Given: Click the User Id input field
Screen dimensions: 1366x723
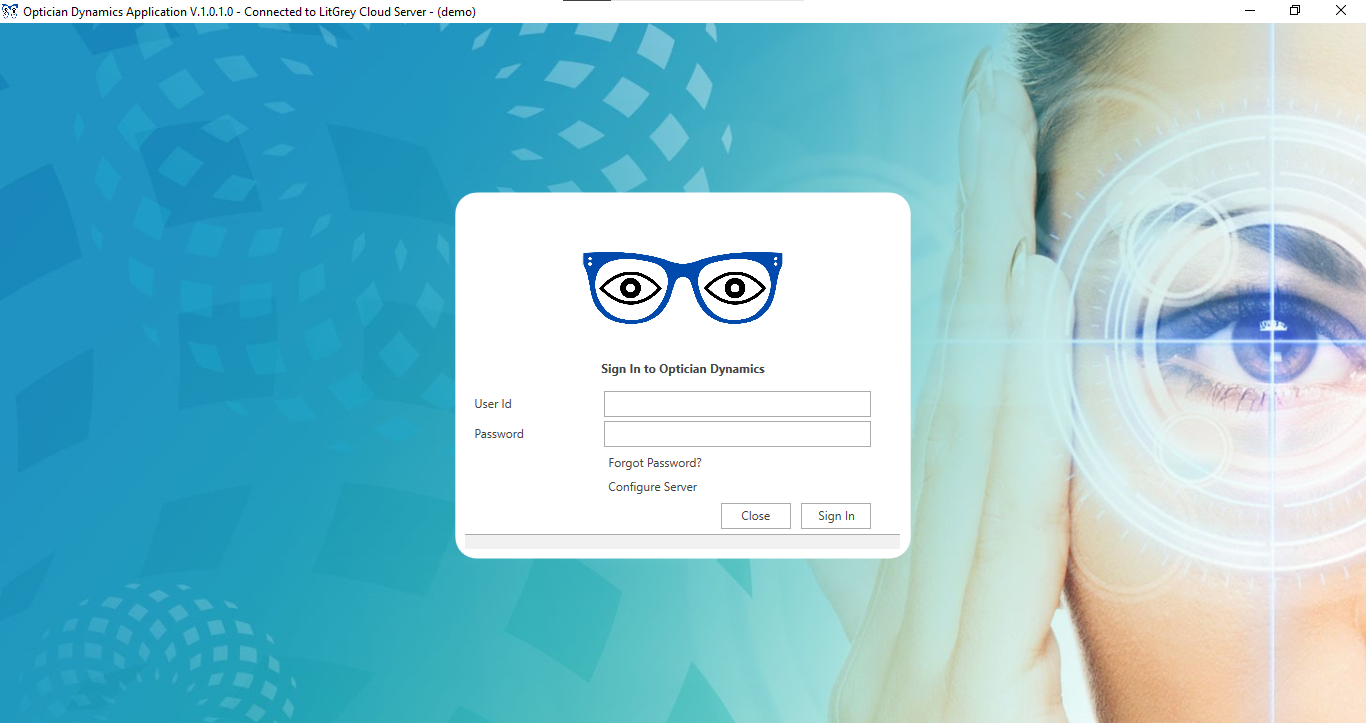Looking at the screenshot, I should [x=737, y=404].
